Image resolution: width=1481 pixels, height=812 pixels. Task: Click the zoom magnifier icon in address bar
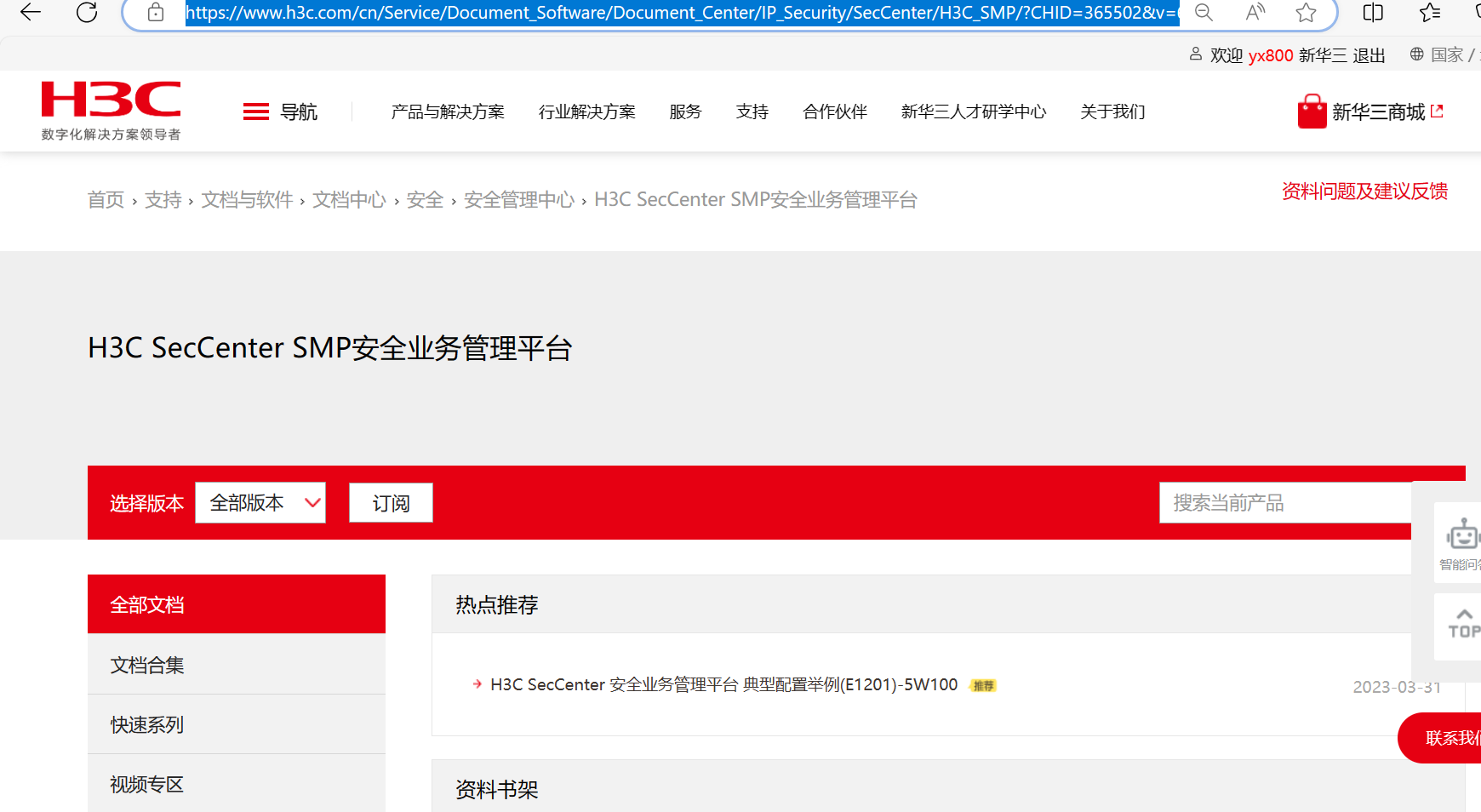tap(1204, 12)
